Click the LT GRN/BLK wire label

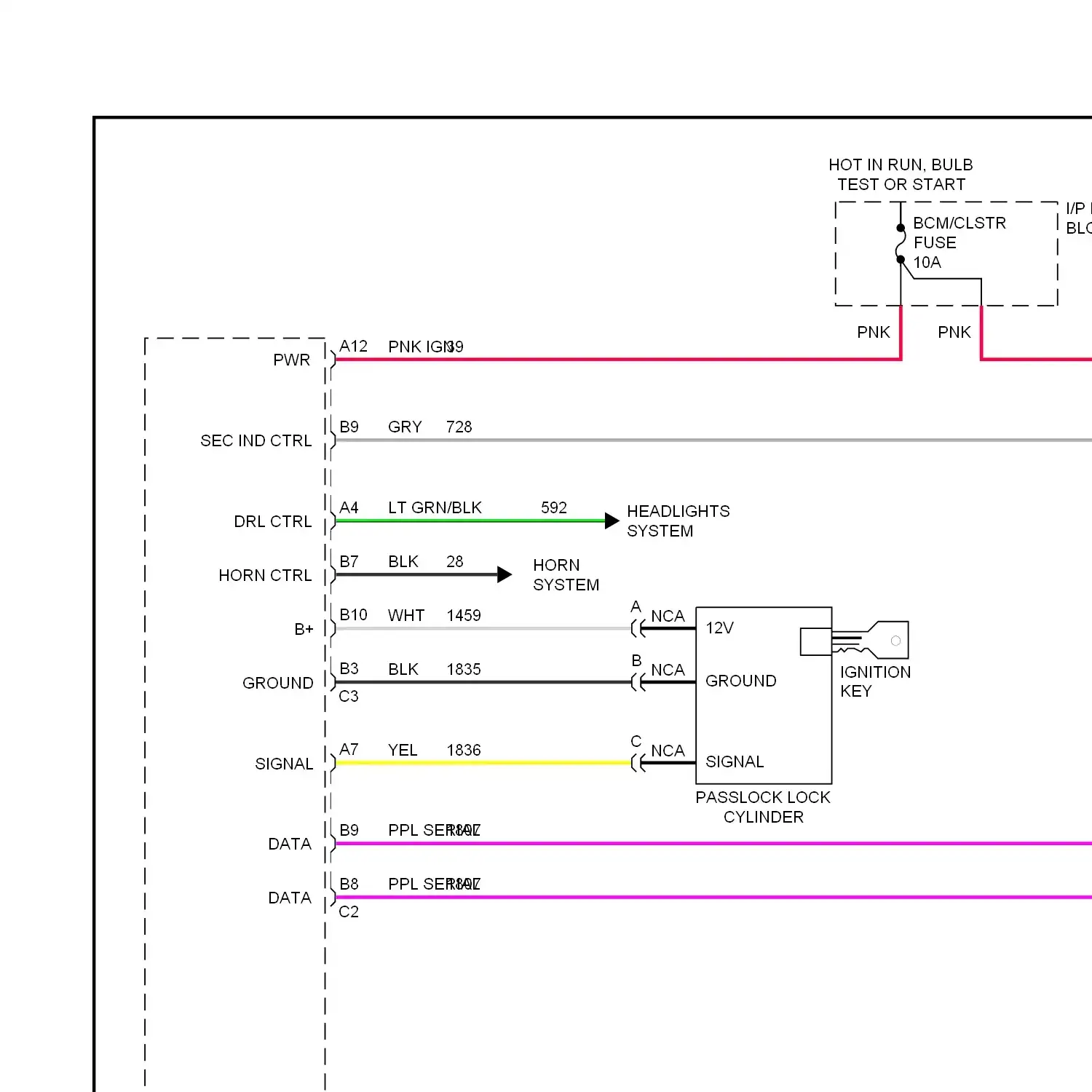tap(435, 507)
